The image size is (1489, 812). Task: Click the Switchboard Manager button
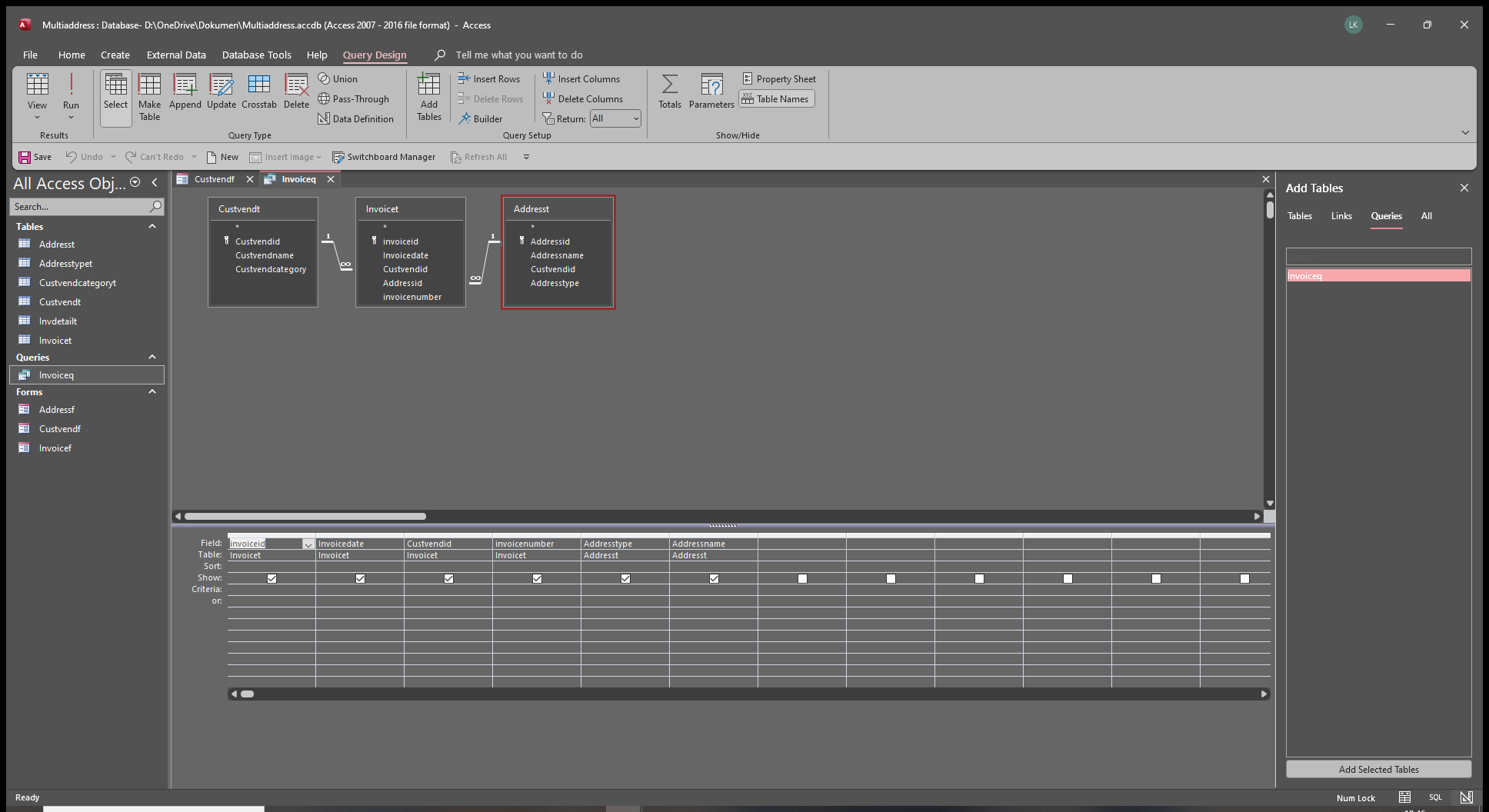(x=384, y=157)
